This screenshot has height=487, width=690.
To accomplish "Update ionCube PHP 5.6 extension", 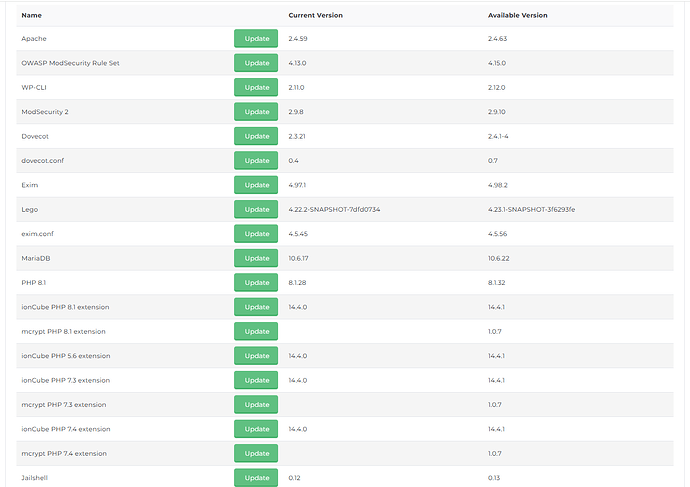I will click(x=256, y=356).
